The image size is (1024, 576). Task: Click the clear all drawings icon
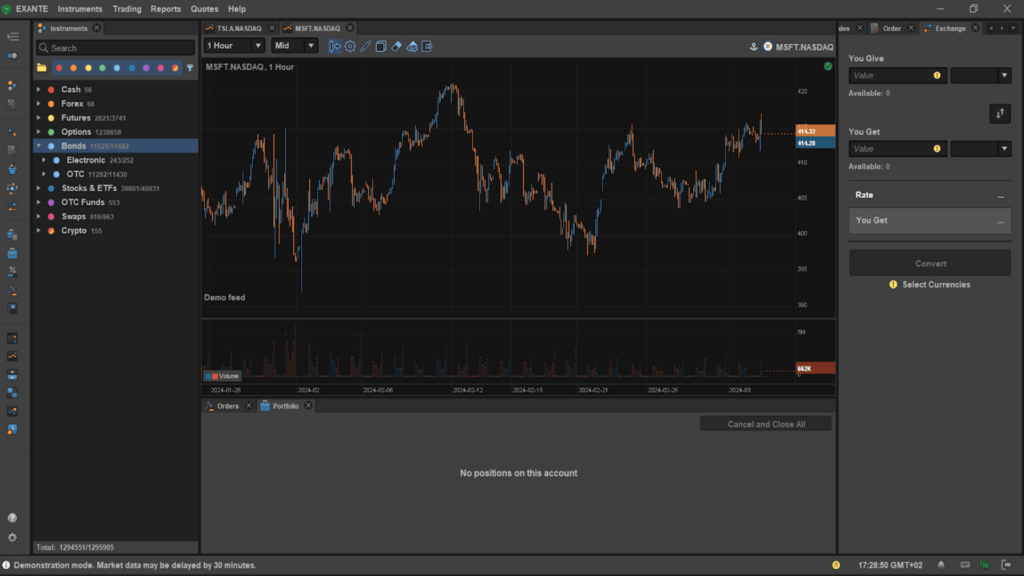pos(412,46)
